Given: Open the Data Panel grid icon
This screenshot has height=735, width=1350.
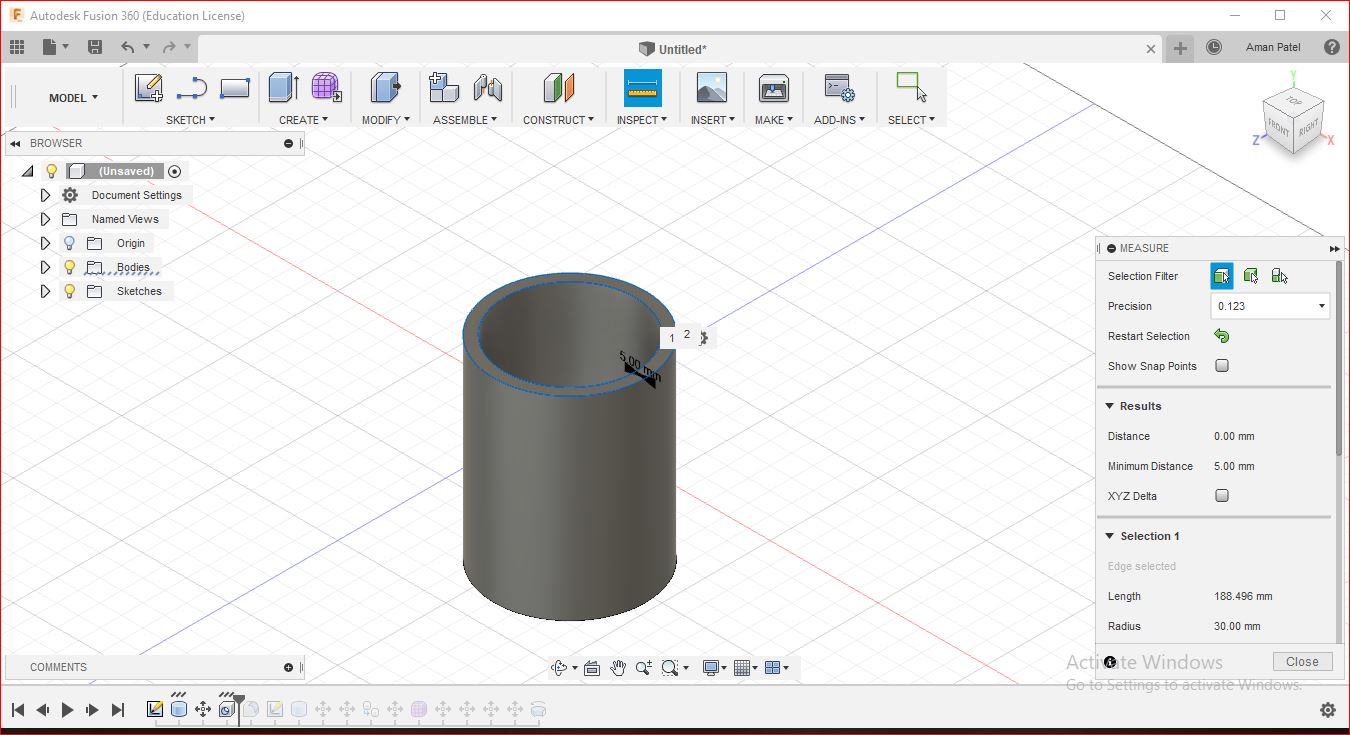Looking at the screenshot, I should (x=17, y=47).
